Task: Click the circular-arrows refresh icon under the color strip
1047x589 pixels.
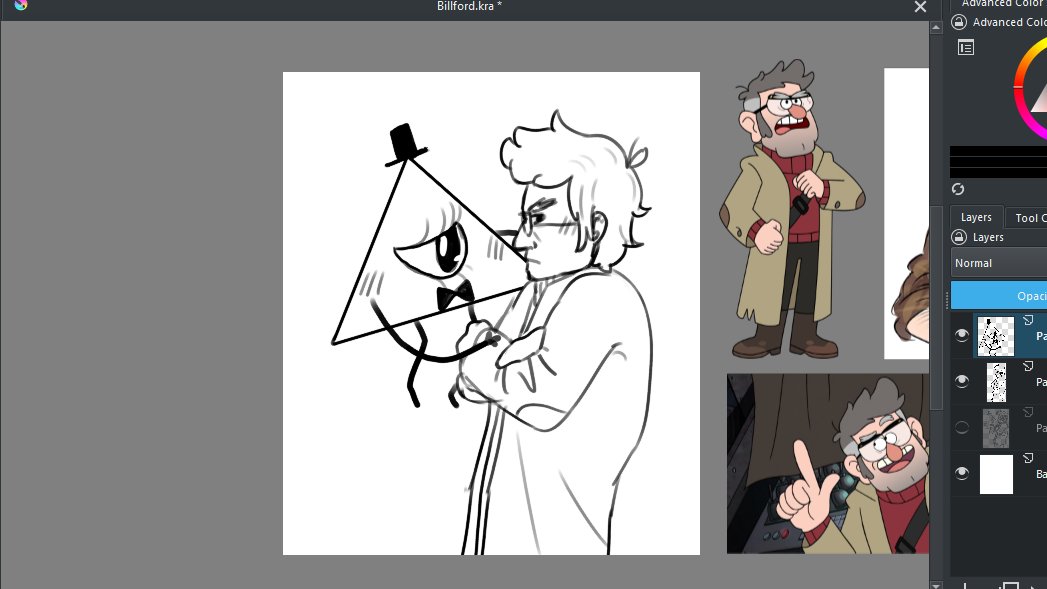Action: tap(958, 189)
